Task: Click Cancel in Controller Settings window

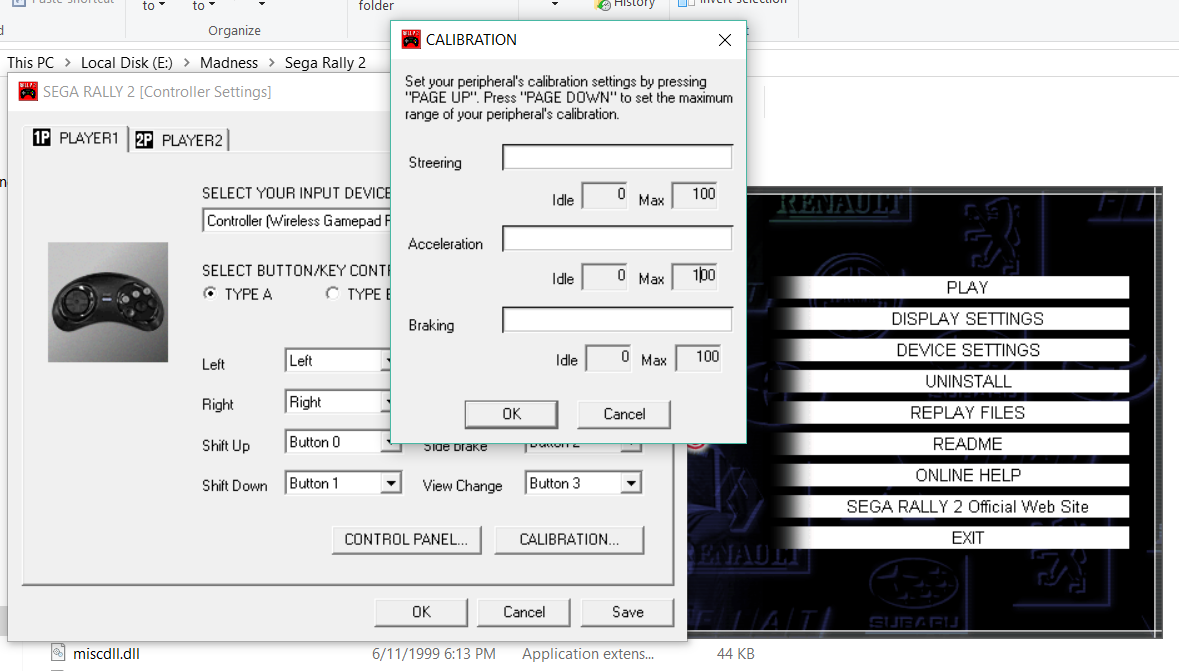Action: (x=524, y=612)
